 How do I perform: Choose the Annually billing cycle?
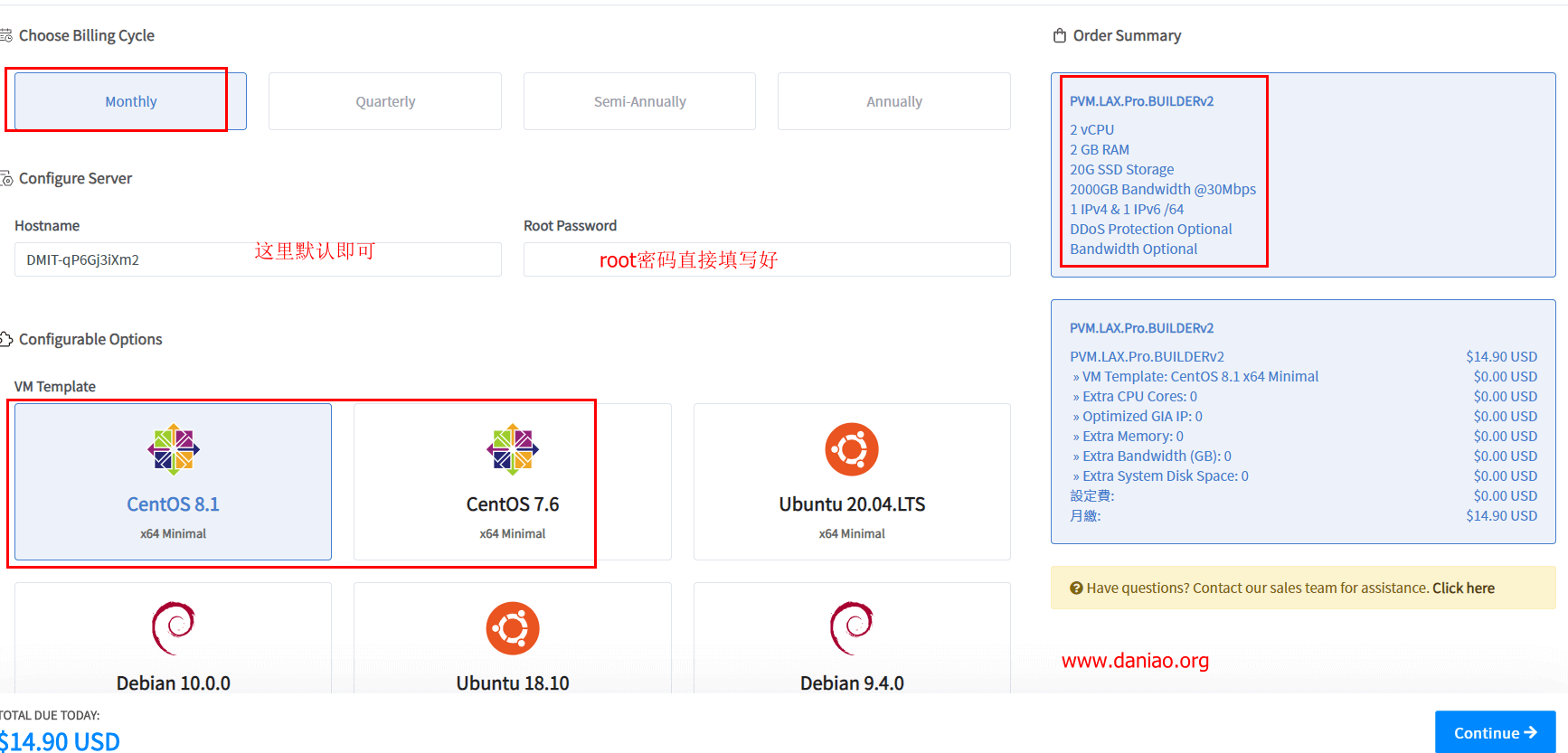click(894, 101)
